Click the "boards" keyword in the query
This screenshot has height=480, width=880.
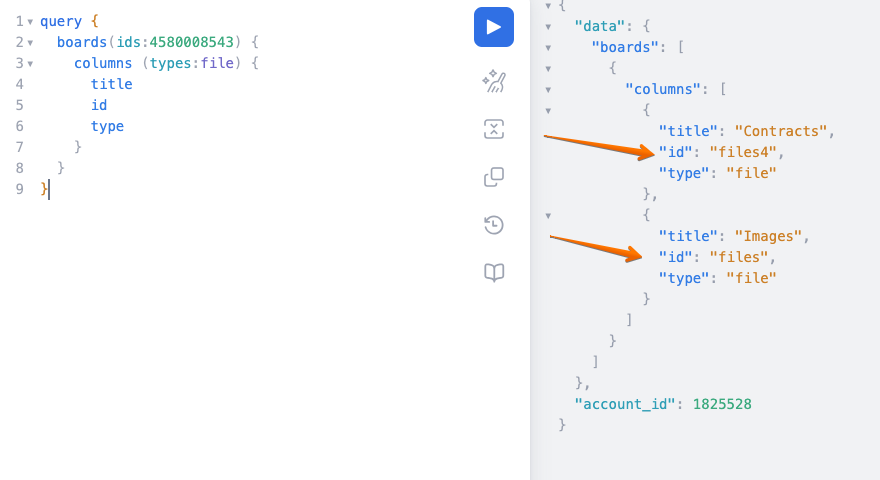[x=82, y=42]
